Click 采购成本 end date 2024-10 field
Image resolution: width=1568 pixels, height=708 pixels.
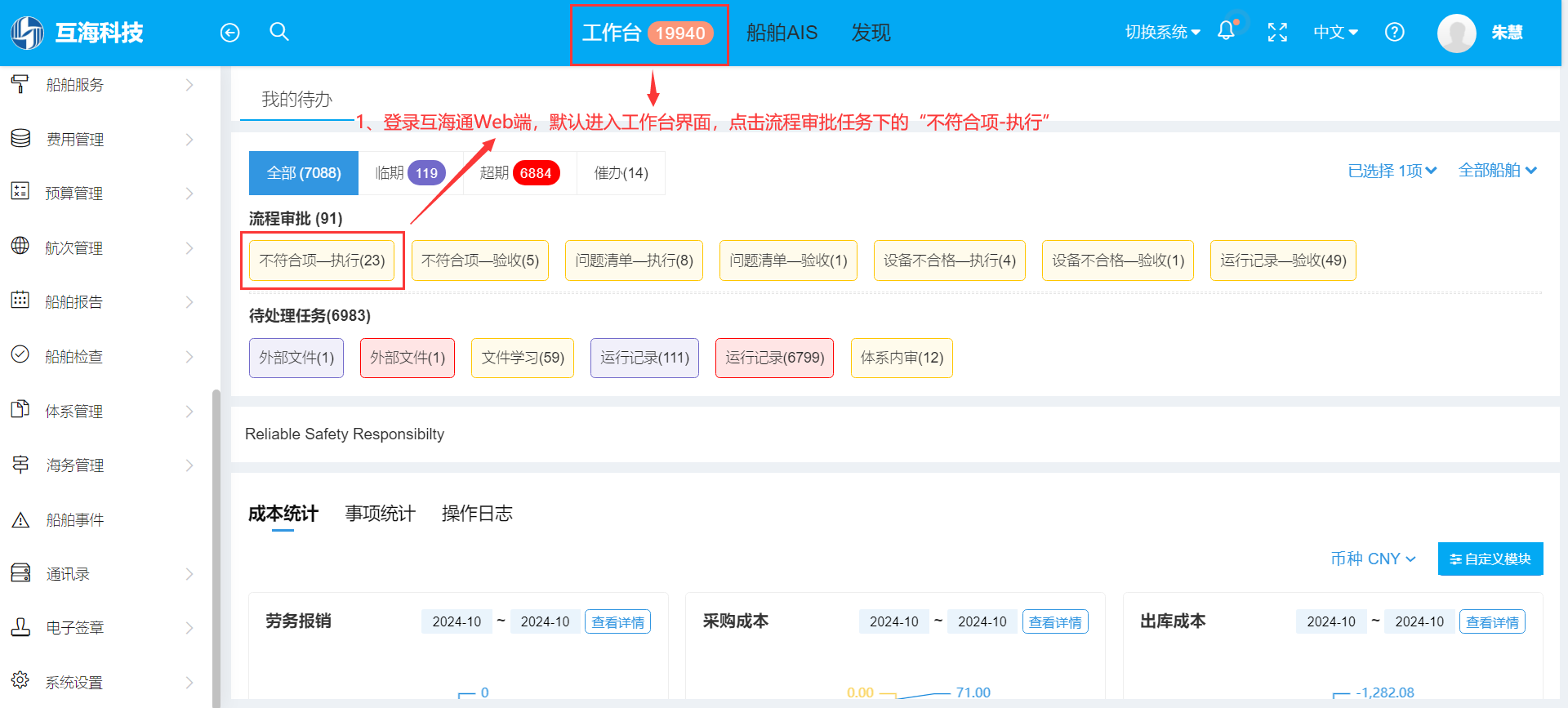(x=982, y=621)
